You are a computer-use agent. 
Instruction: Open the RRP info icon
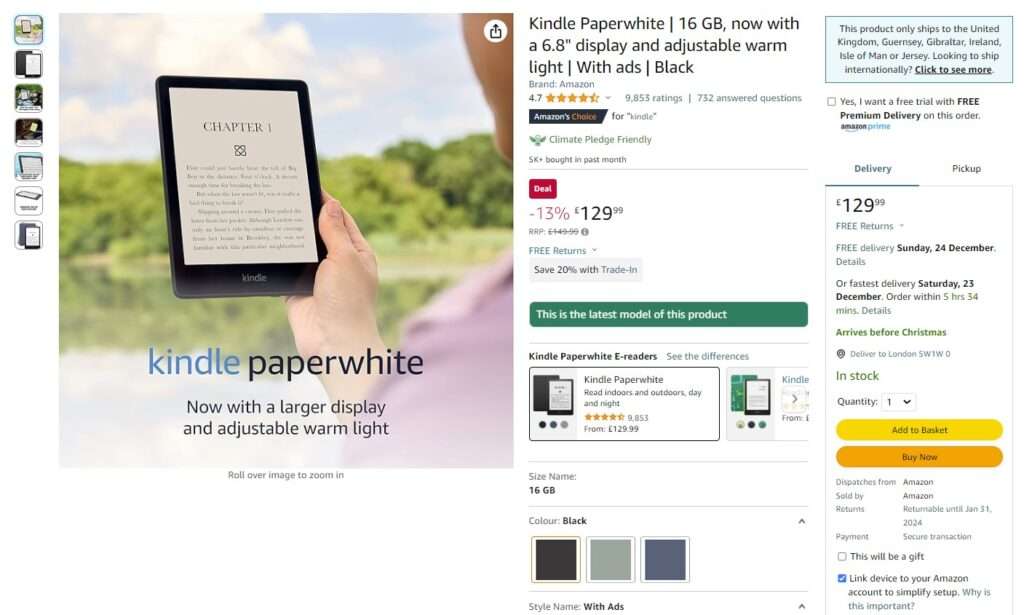pos(585,232)
